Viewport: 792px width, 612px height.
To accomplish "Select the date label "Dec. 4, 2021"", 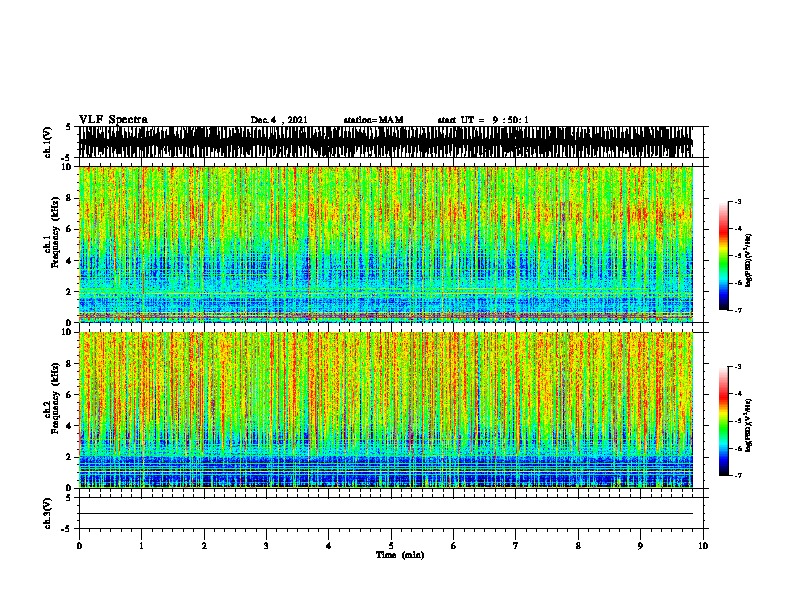I will (x=279, y=120).
